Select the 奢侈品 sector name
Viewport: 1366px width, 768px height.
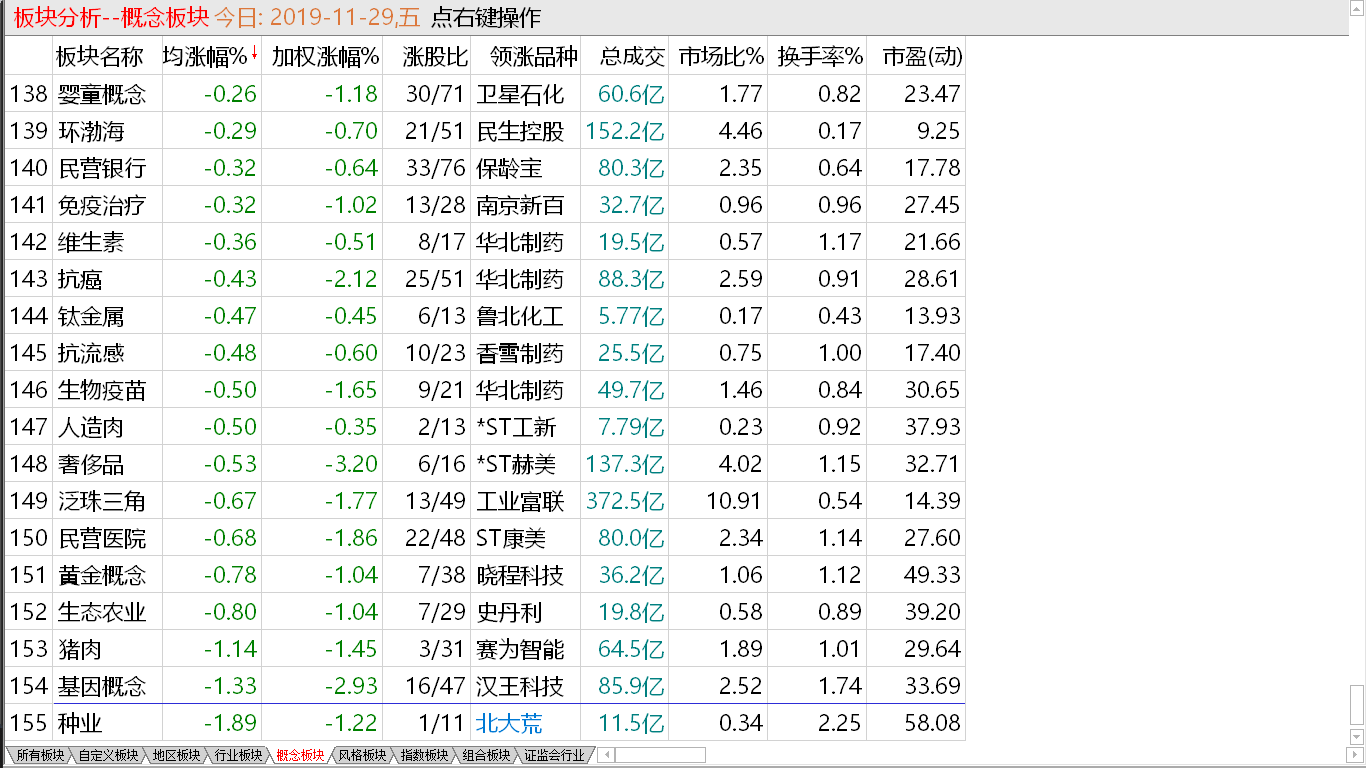coord(91,464)
